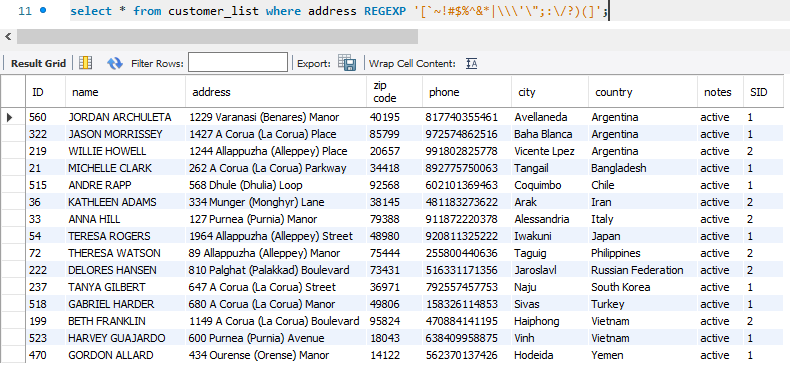Select city cell Jaroslavl

(550, 270)
